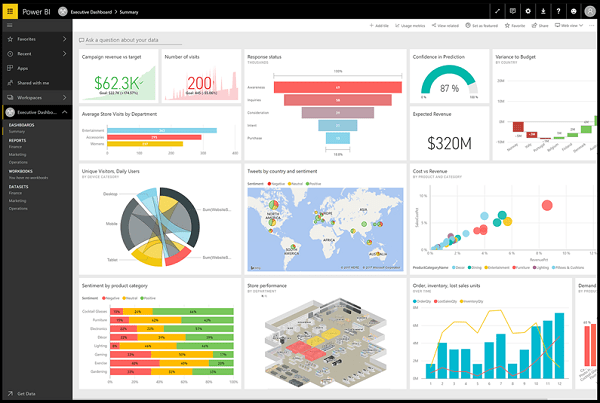600x403 pixels.
Task: Click the download icon in the header
Action: (543, 11)
